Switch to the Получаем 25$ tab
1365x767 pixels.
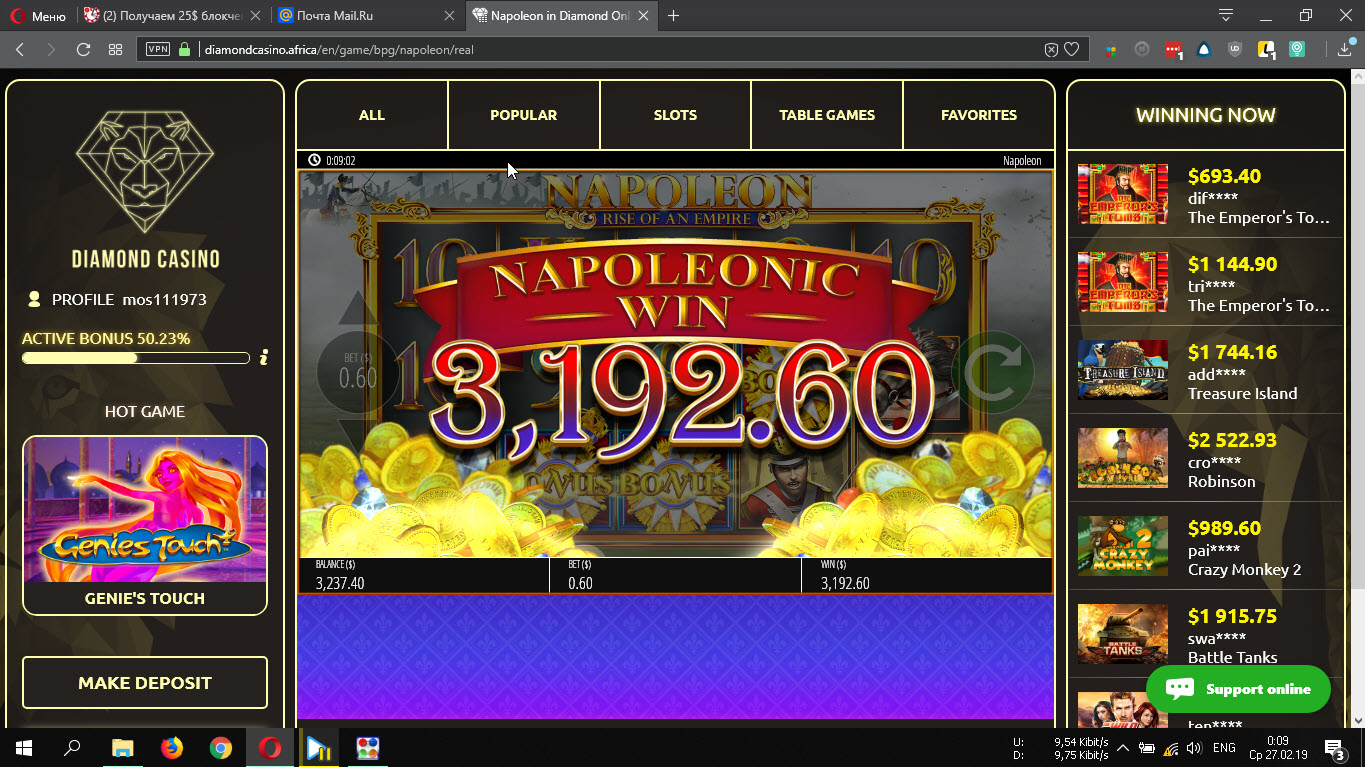click(x=173, y=16)
